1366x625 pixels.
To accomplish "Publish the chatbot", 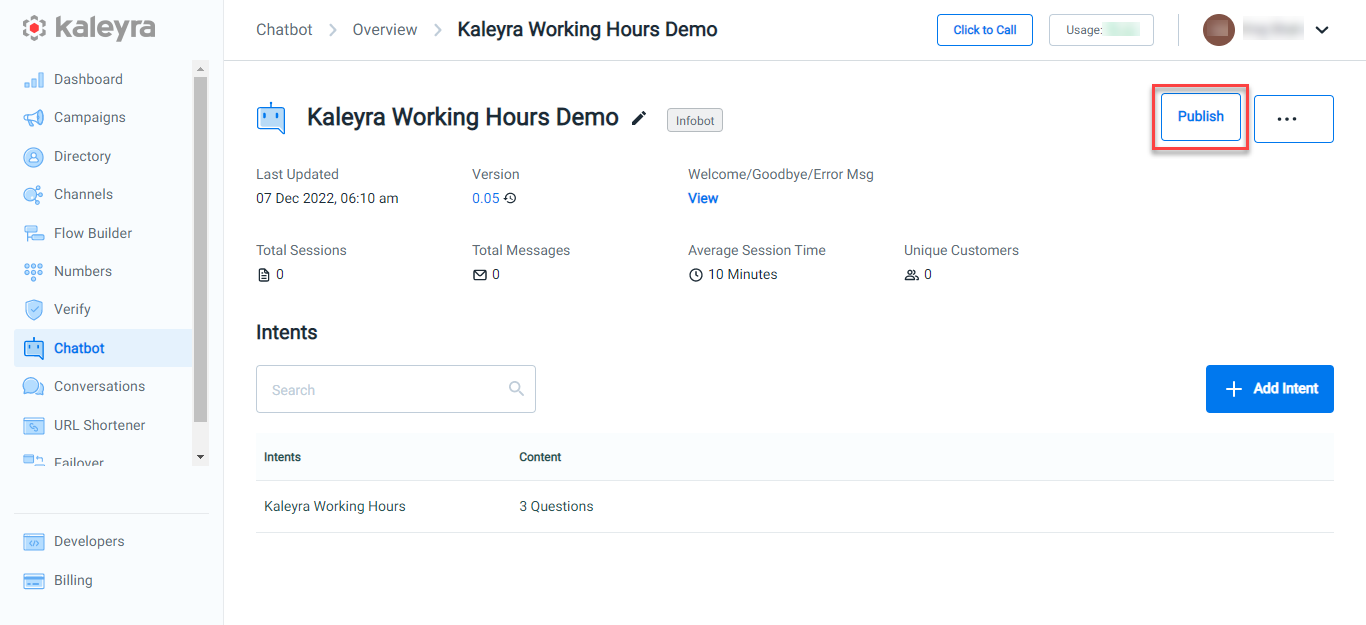I will [1200, 117].
